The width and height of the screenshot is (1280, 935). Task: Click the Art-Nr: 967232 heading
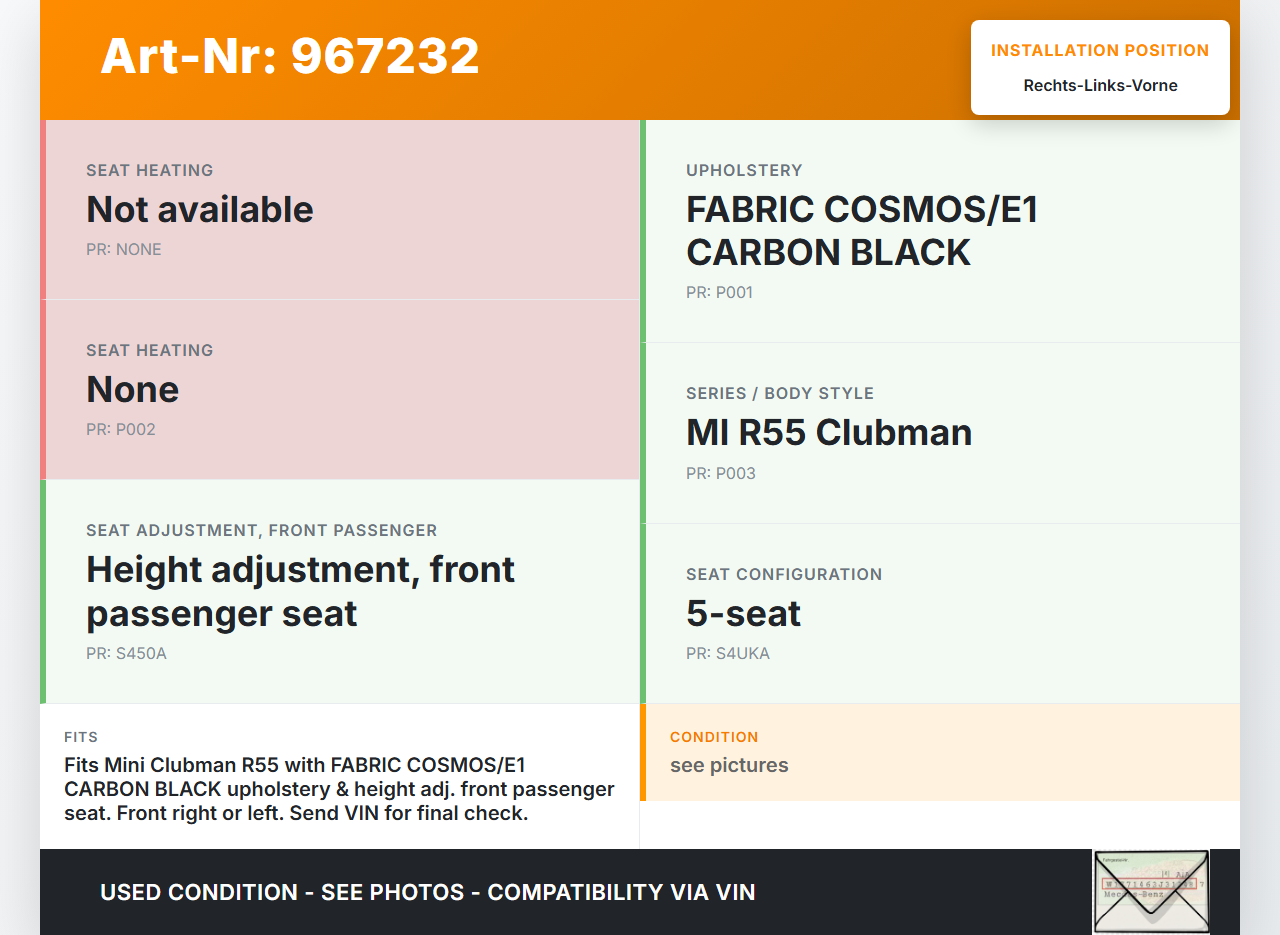pos(290,56)
